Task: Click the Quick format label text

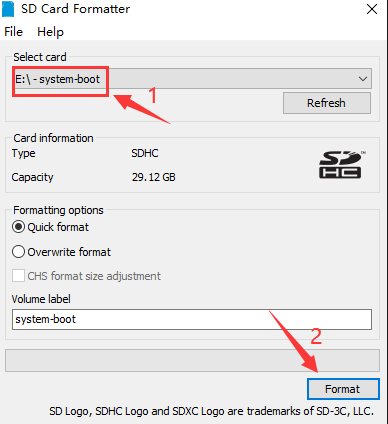Action: pyautogui.click(x=58, y=227)
